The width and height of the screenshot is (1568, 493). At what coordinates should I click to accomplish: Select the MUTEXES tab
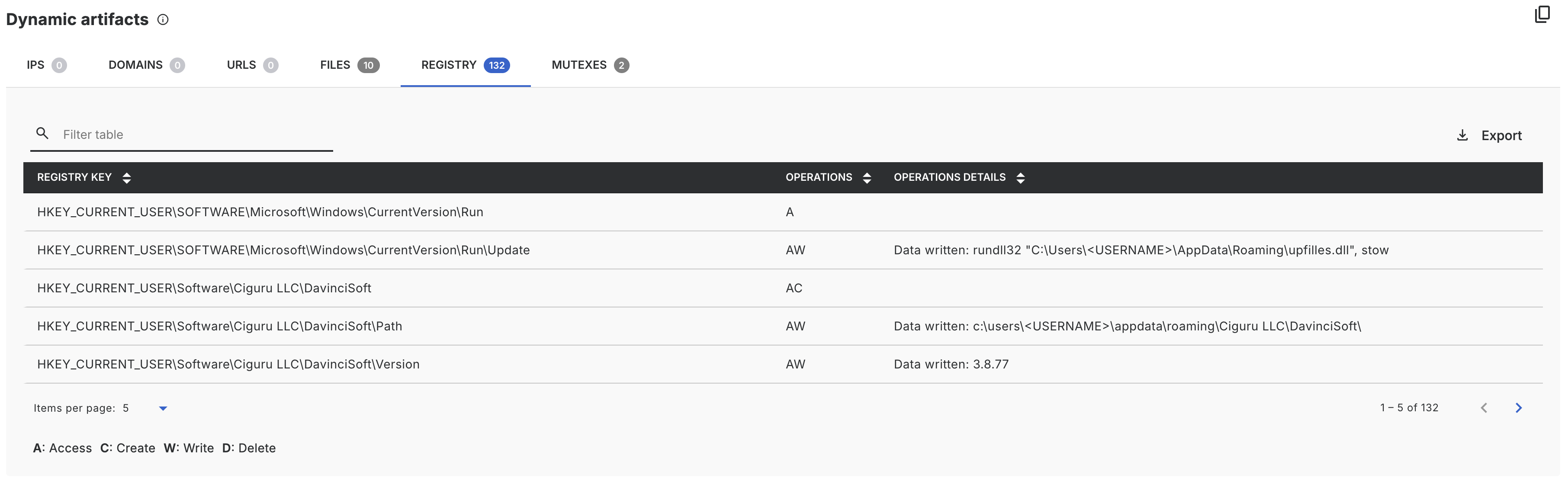[590, 65]
